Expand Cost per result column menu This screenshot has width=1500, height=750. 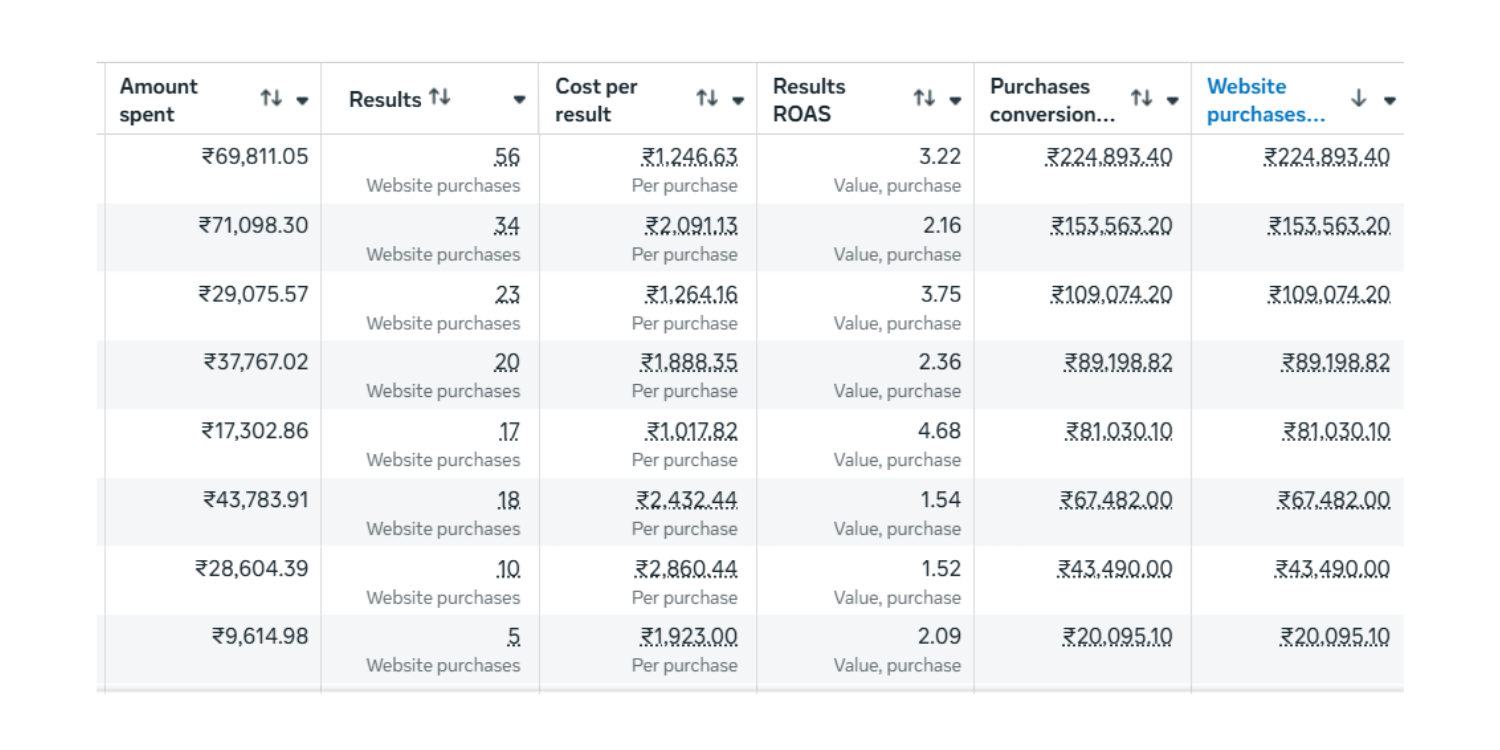[738, 100]
